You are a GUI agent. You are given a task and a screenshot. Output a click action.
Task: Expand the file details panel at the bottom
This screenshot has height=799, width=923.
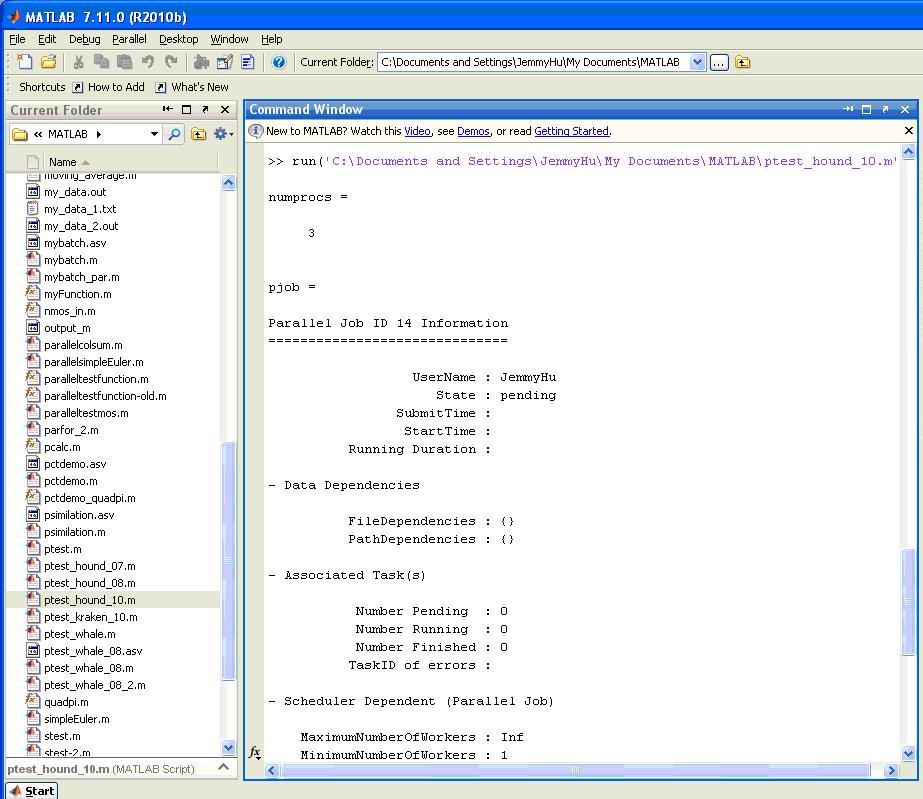click(x=224, y=768)
